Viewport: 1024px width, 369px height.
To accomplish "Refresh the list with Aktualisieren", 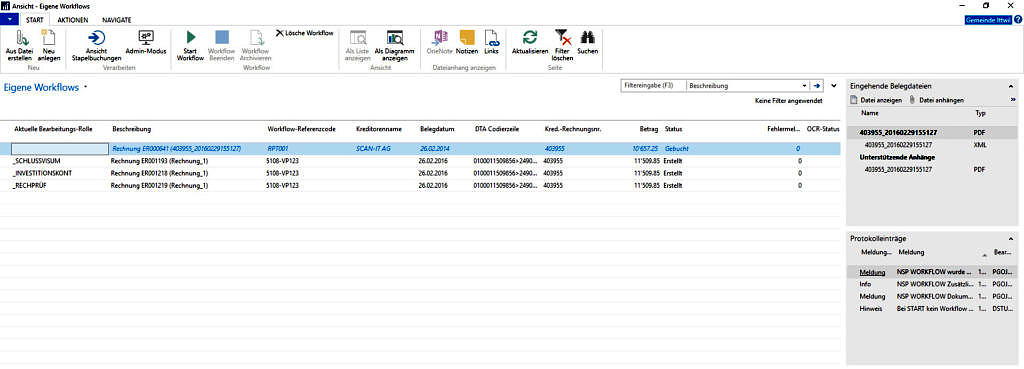I will coord(530,38).
